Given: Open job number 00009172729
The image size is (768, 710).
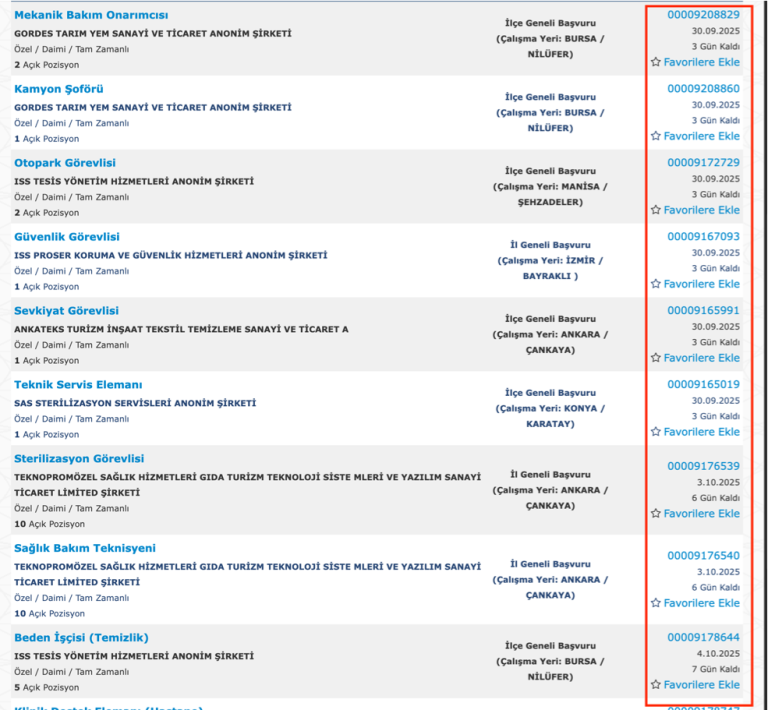Looking at the screenshot, I should (703, 163).
